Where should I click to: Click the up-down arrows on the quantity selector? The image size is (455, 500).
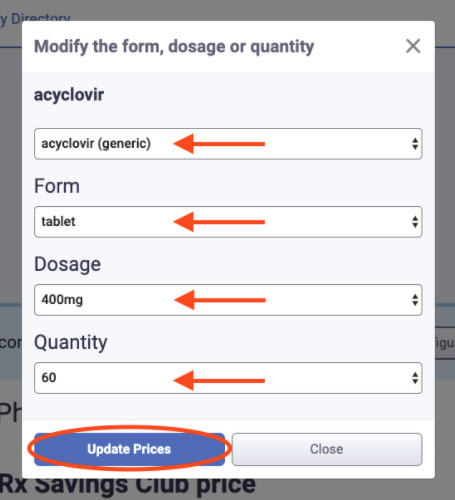(415, 378)
